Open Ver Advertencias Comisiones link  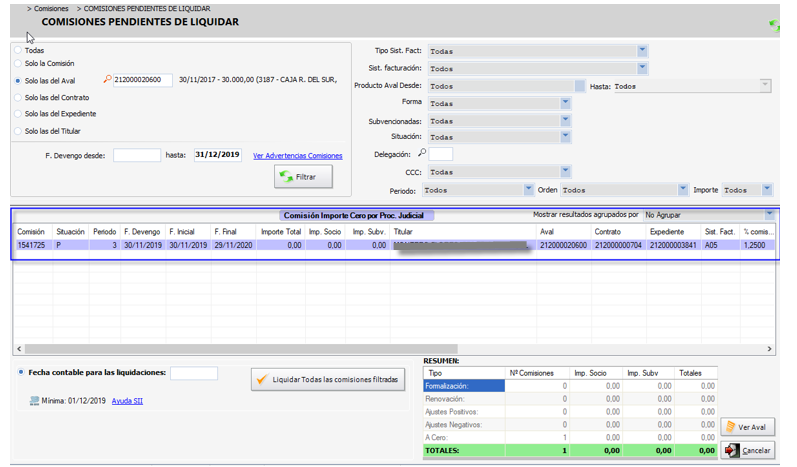[298, 155]
